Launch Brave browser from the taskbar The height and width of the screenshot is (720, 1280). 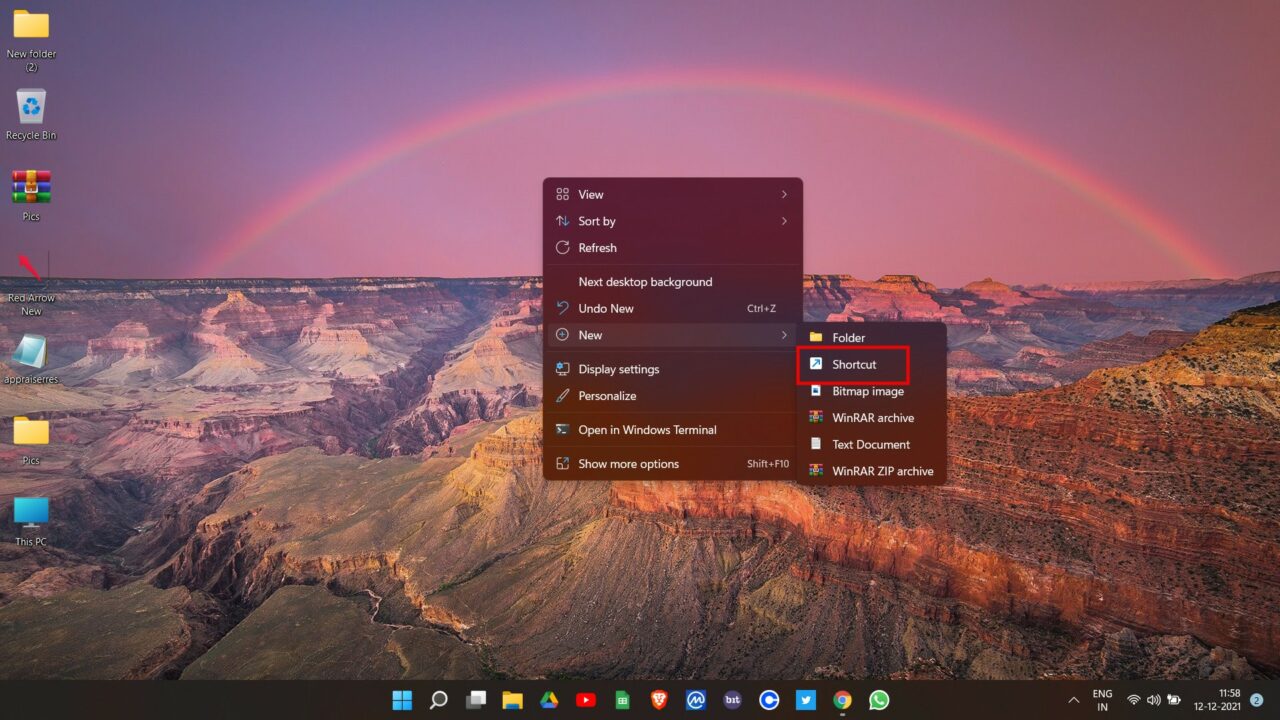pyautogui.click(x=659, y=700)
